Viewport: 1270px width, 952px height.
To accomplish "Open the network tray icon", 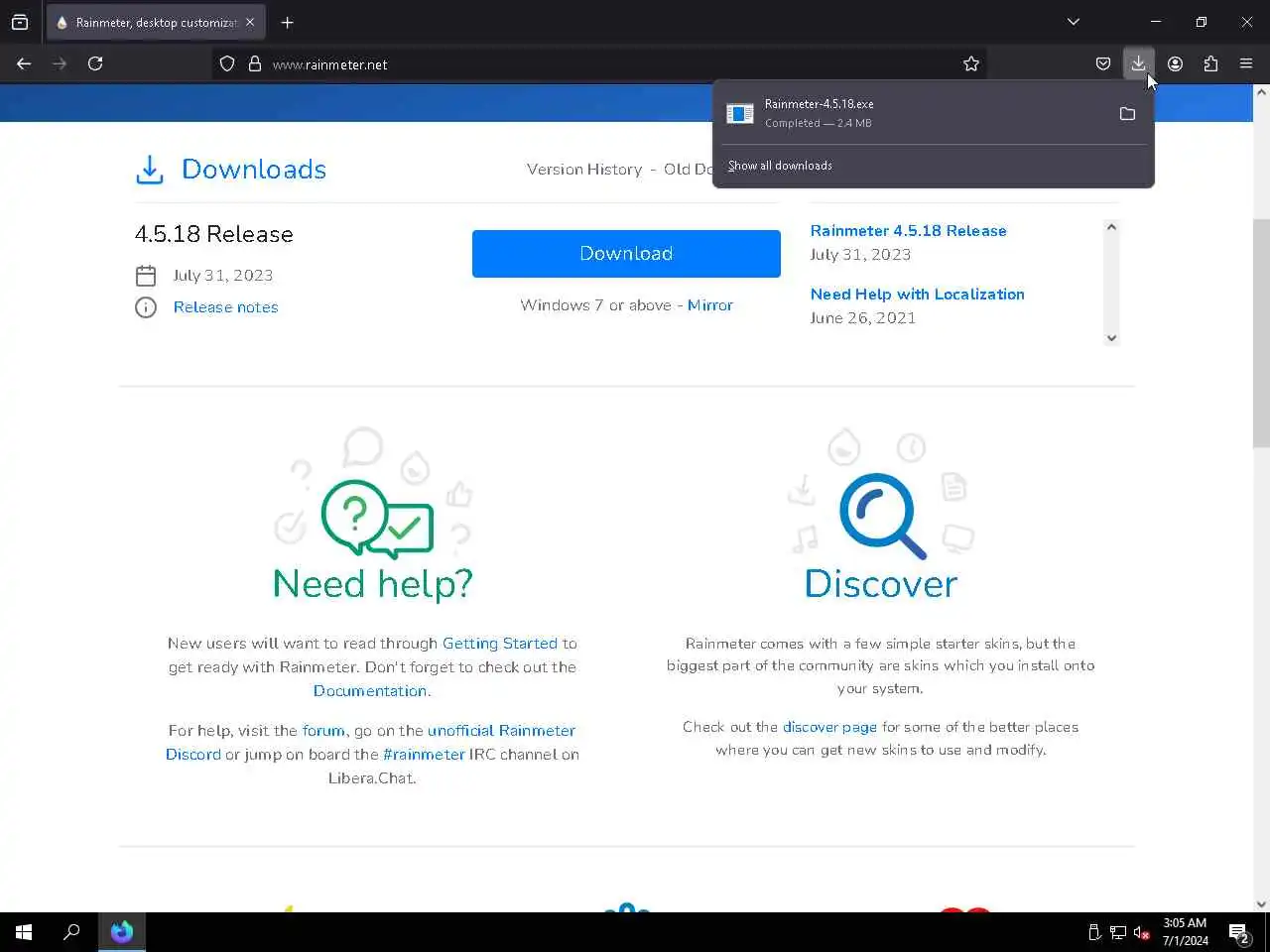I will 1118,932.
